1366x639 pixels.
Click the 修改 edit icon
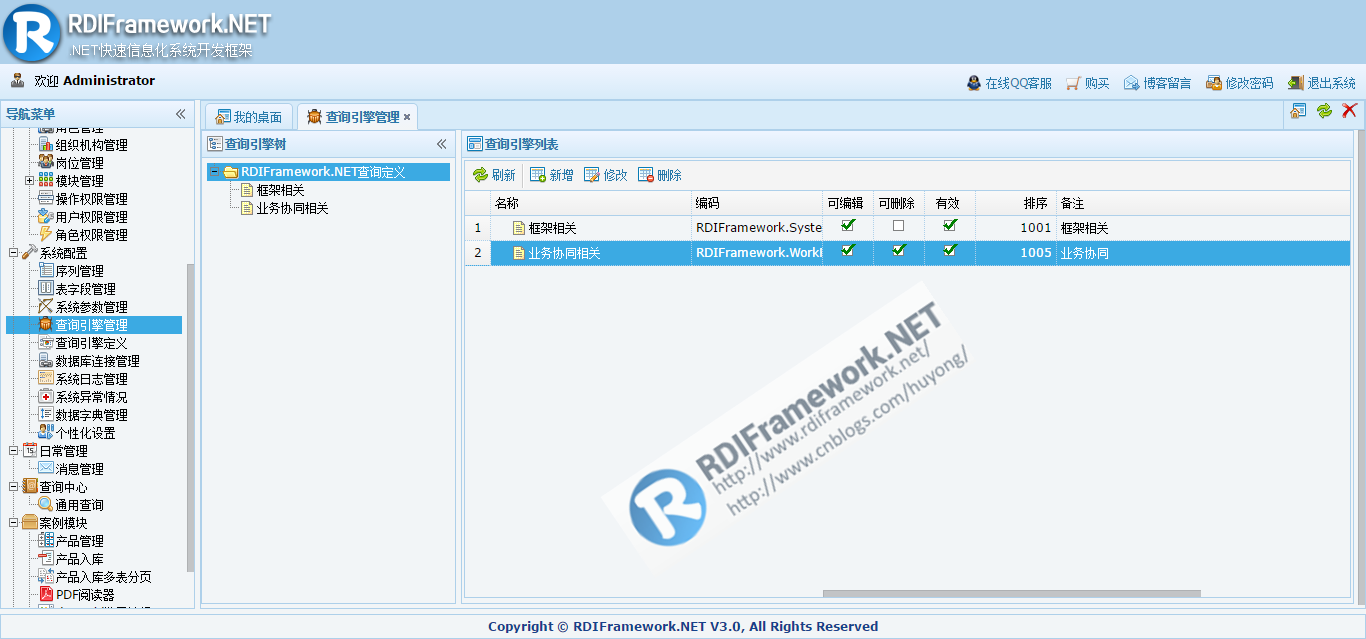[592, 175]
